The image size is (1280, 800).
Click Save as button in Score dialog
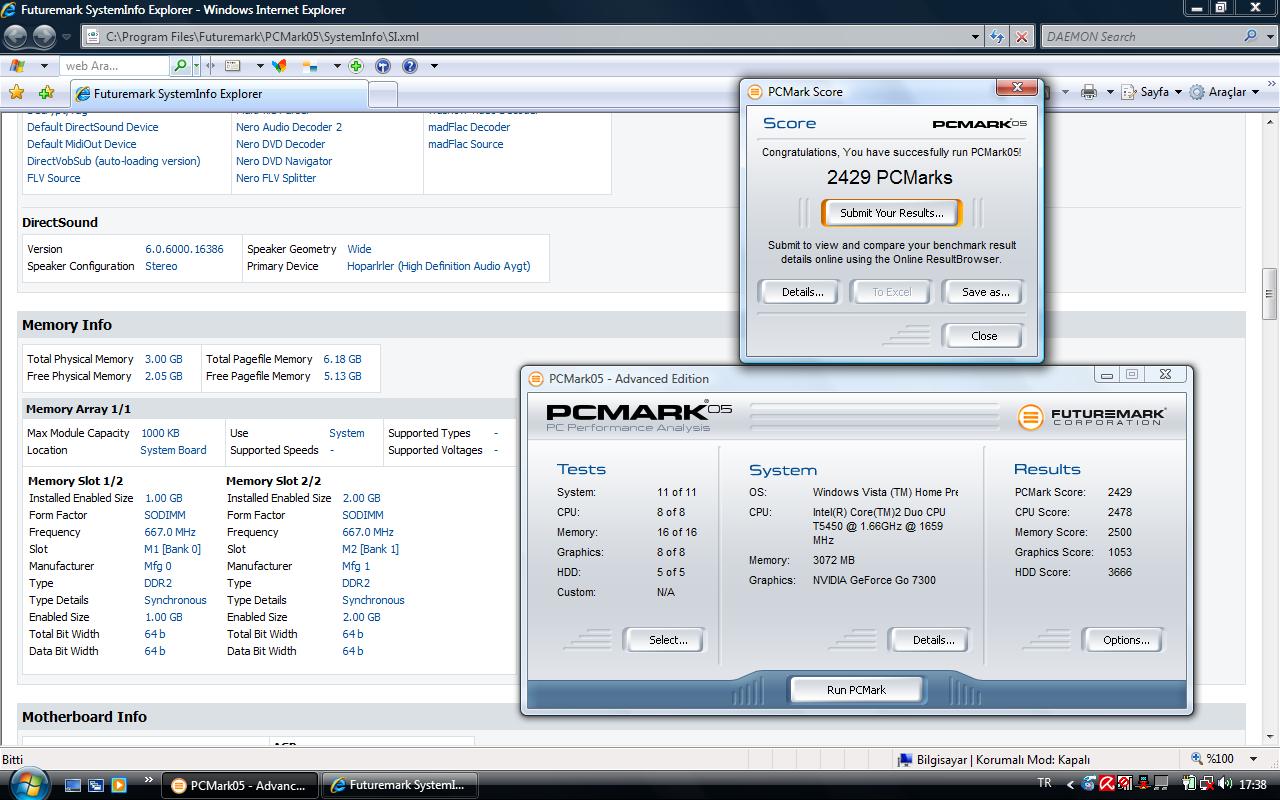(x=985, y=292)
